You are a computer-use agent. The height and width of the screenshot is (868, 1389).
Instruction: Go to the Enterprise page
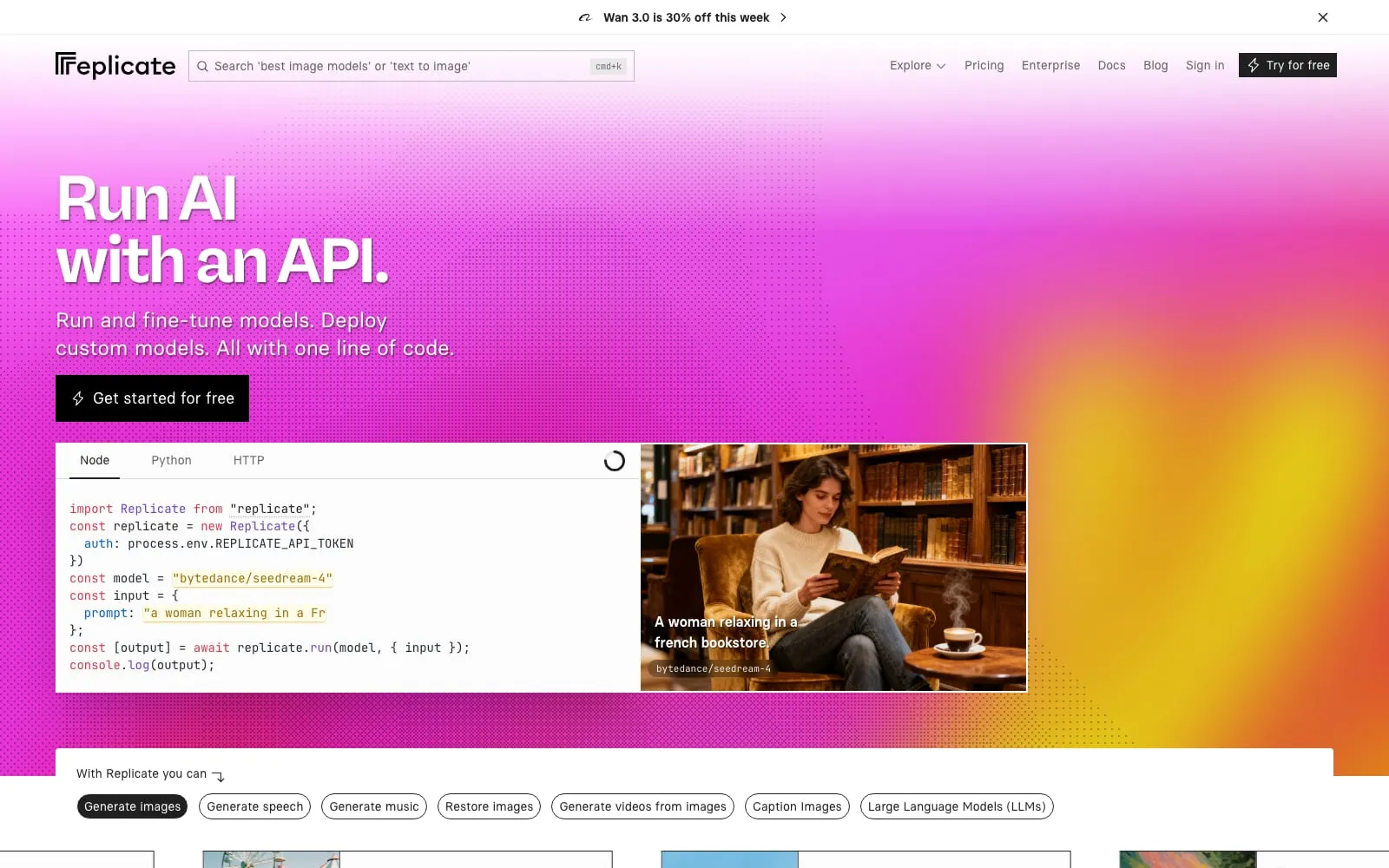(x=1050, y=65)
